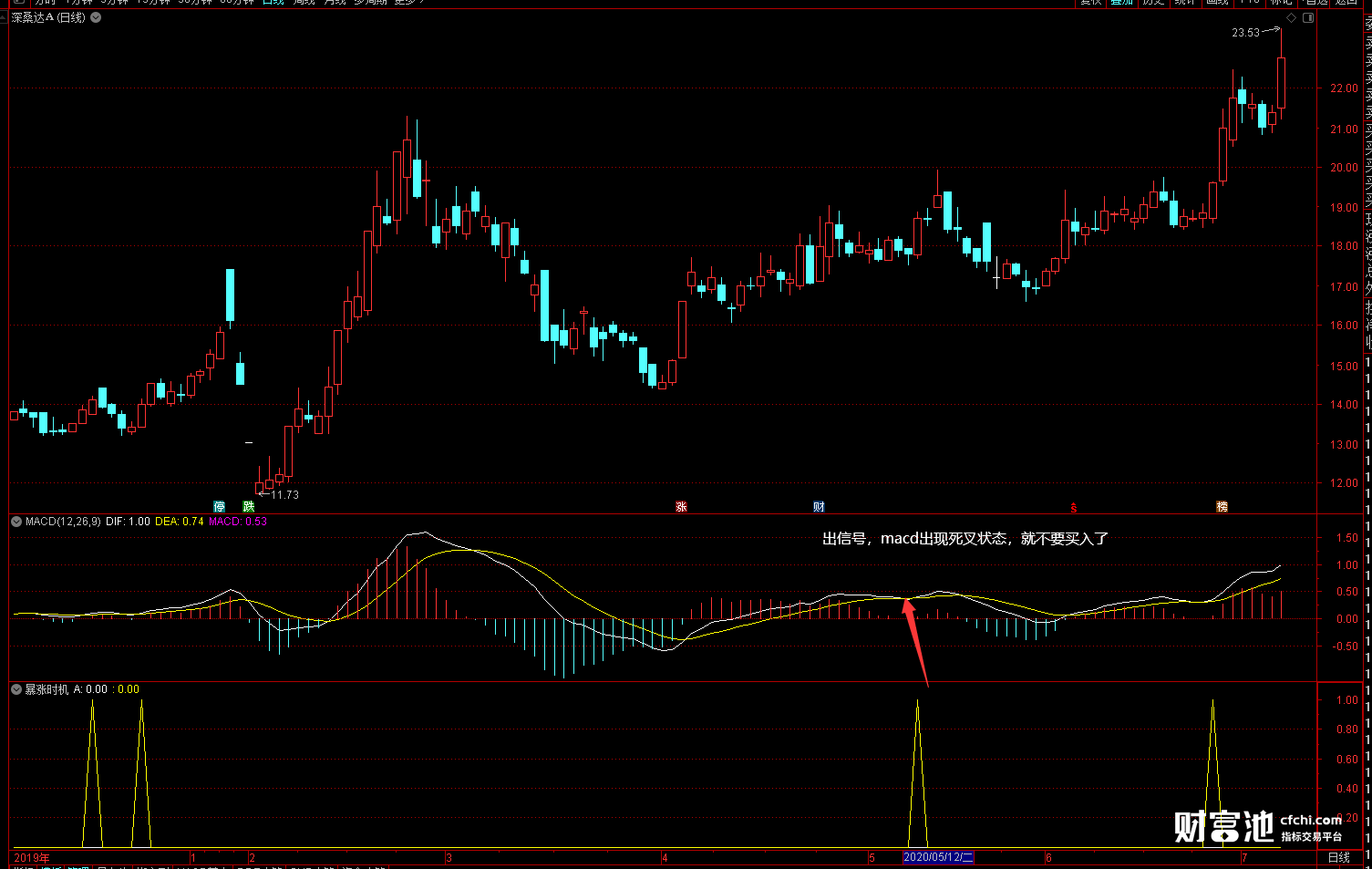The width and height of the screenshot is (1372, 869).
Task: Click the 2019年 year label on timeline
Action: click(x=32, y=858)
